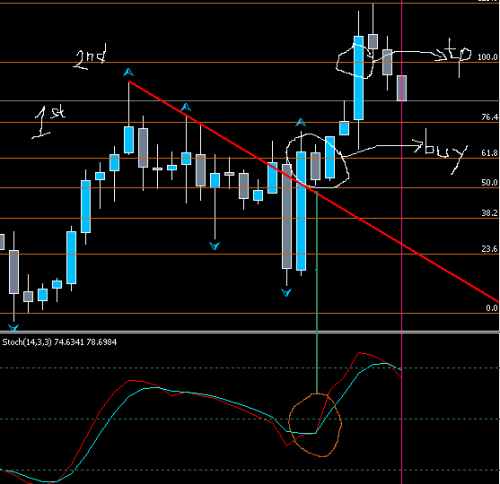Image resolution: width=500 pixels, height=484 pixels.
Task: Select the 61.8 Fibonacci level label
Action: pos(489,153)
